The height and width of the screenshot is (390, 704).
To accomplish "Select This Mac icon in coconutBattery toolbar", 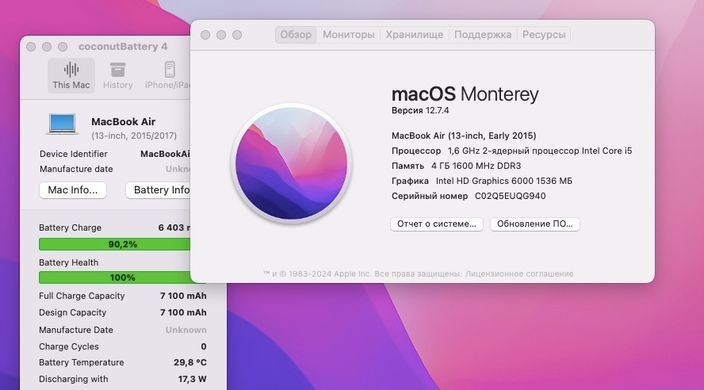I will tap(71, 75).
